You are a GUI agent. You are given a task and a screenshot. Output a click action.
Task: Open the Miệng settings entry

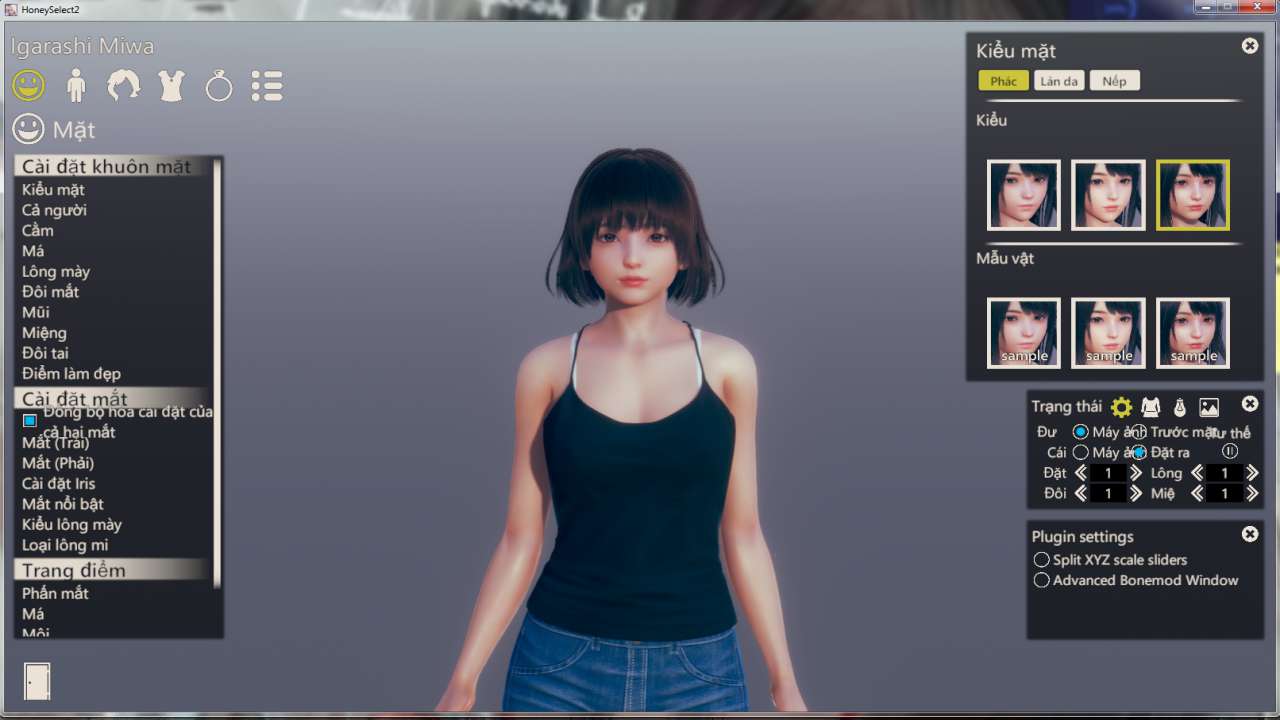point(44,333)
